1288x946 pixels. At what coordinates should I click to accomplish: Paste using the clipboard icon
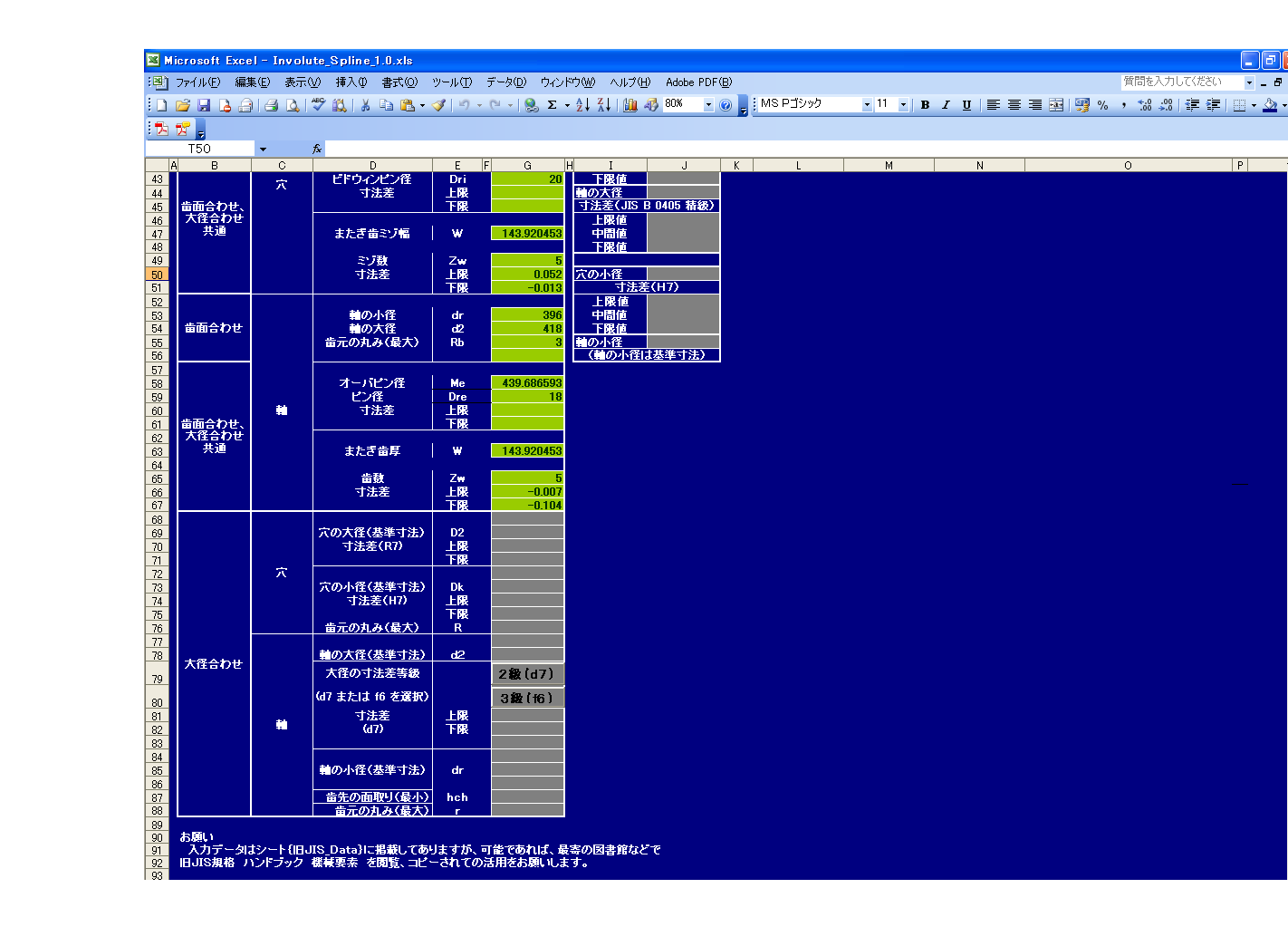407,105
